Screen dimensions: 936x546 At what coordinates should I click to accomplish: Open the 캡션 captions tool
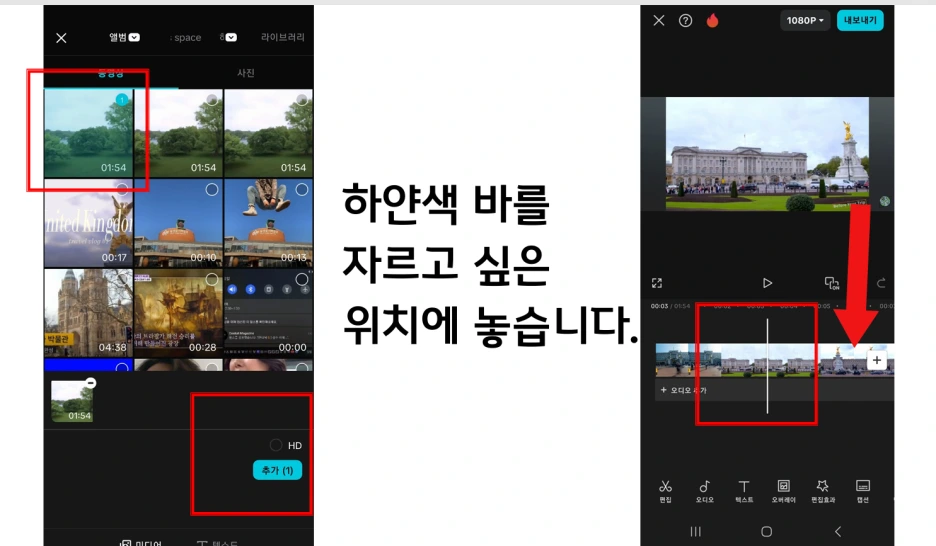(x=863, y=491)
